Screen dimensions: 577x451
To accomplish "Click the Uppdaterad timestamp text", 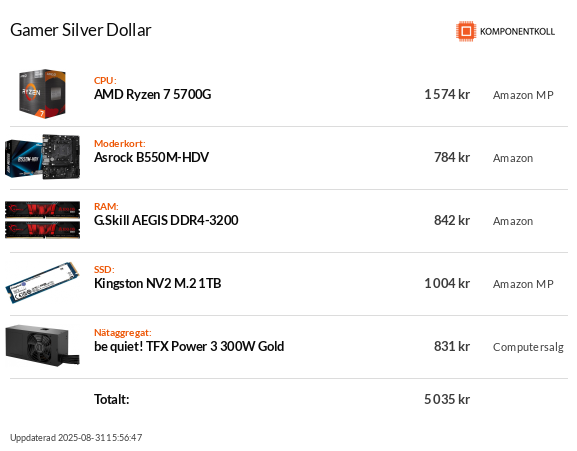I will pyautogui.click(x=76, y=437).
